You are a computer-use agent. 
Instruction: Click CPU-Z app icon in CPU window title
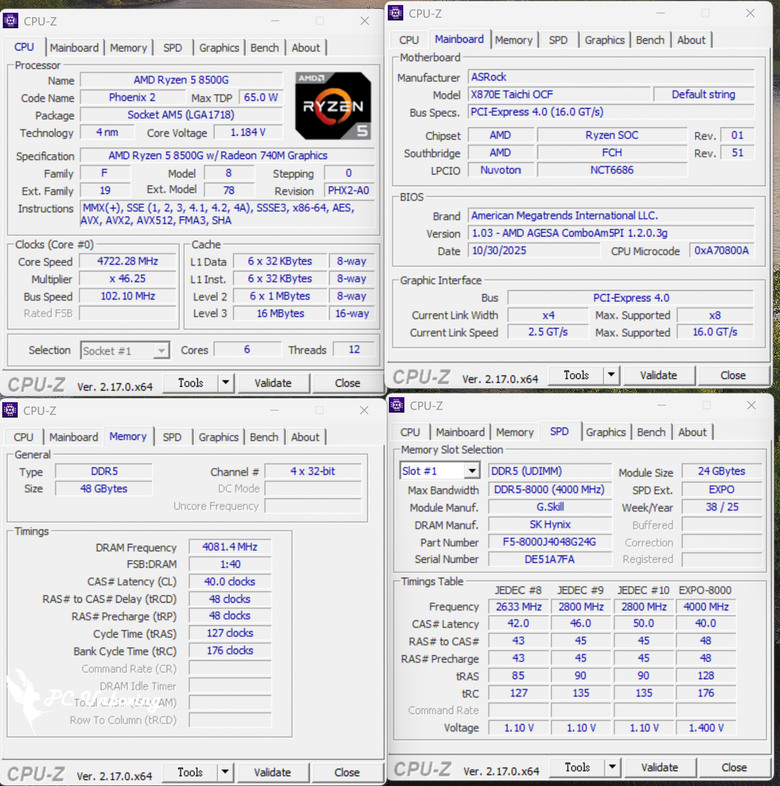pyautogui.click(x=11, y=21)
